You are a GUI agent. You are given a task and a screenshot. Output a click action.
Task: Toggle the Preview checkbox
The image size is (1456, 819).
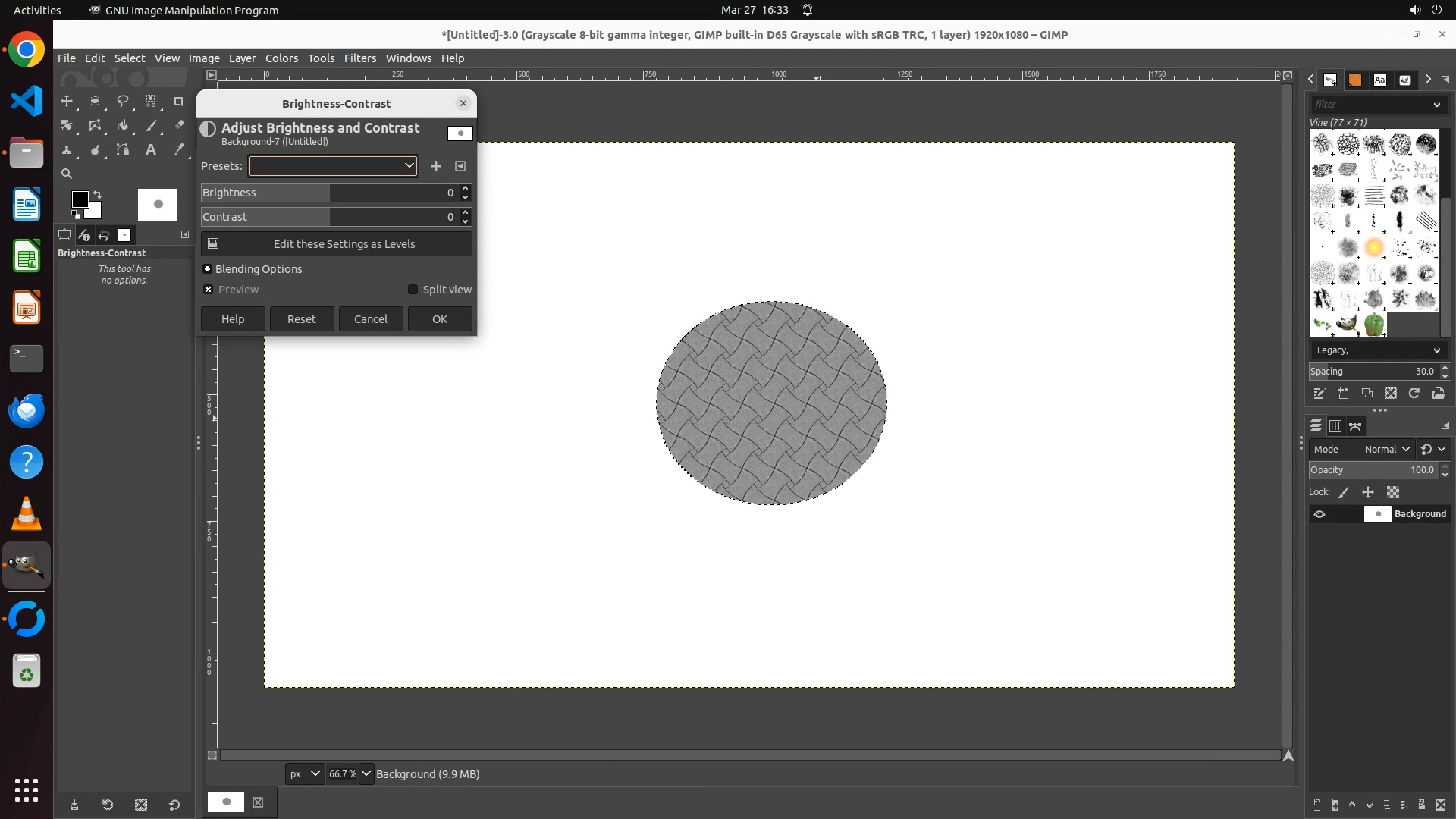pyautogui.click(x=209, y=290)
